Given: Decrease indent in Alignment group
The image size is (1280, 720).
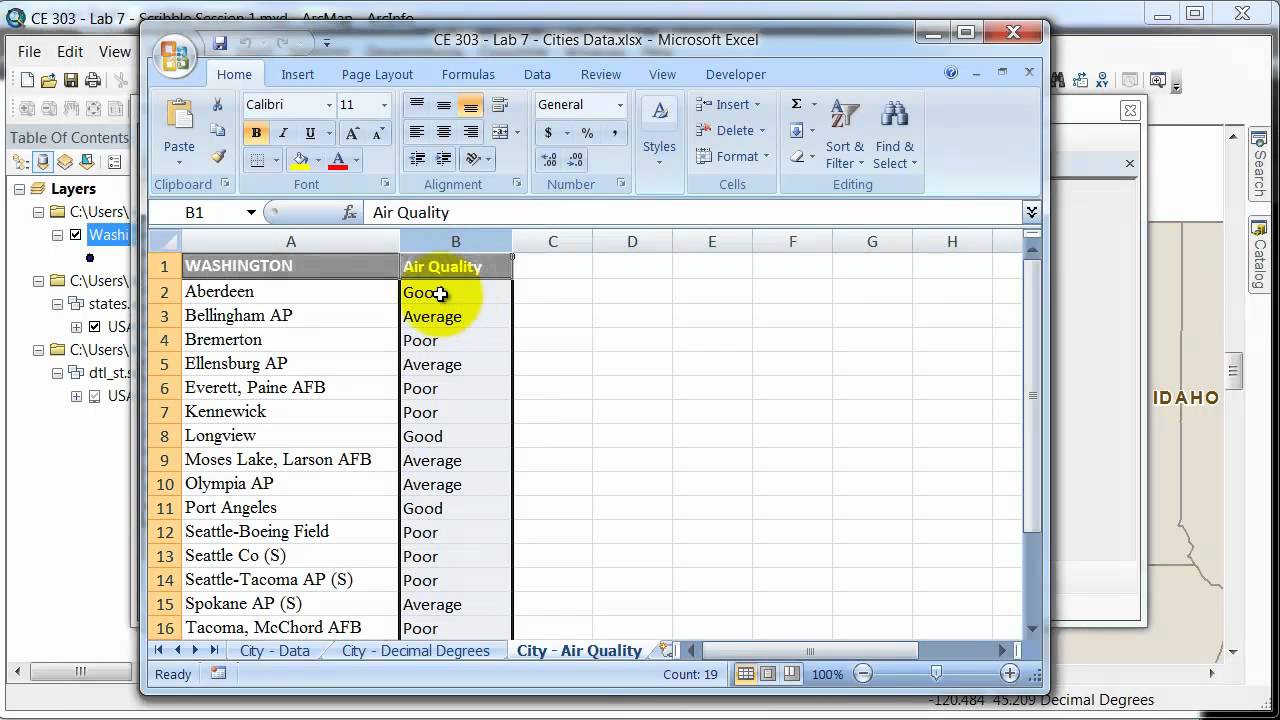Looking at the screenshot, I should point(417,159).
